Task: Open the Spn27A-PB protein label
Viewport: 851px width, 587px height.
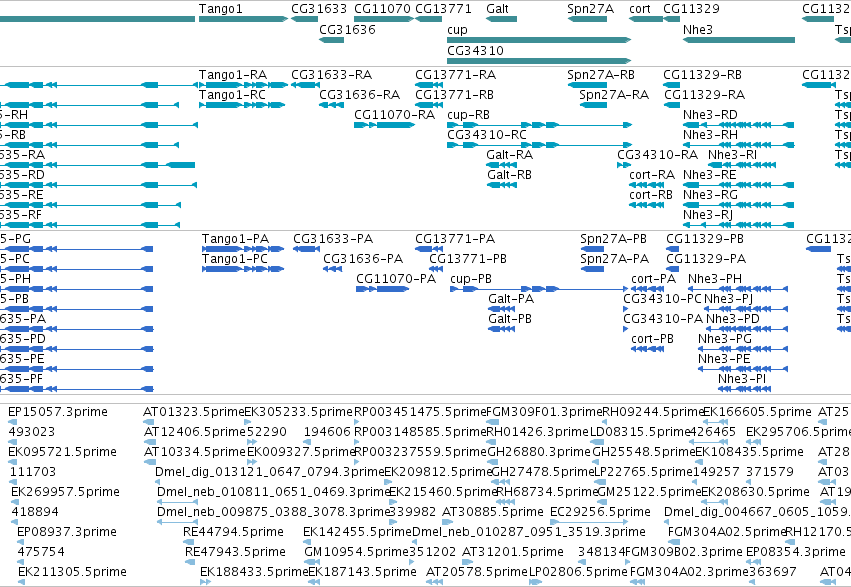Action: [613, 239]
